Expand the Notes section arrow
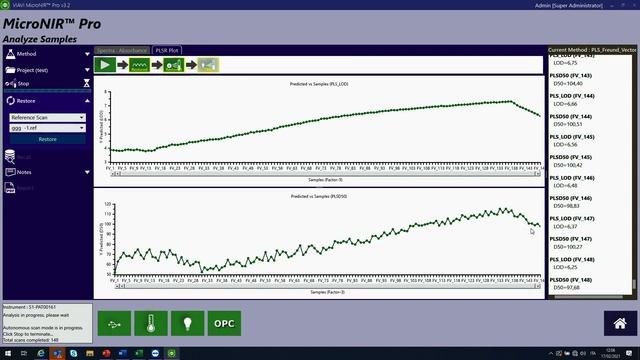Viewport: 640px width, 360px height. [87, 172]
